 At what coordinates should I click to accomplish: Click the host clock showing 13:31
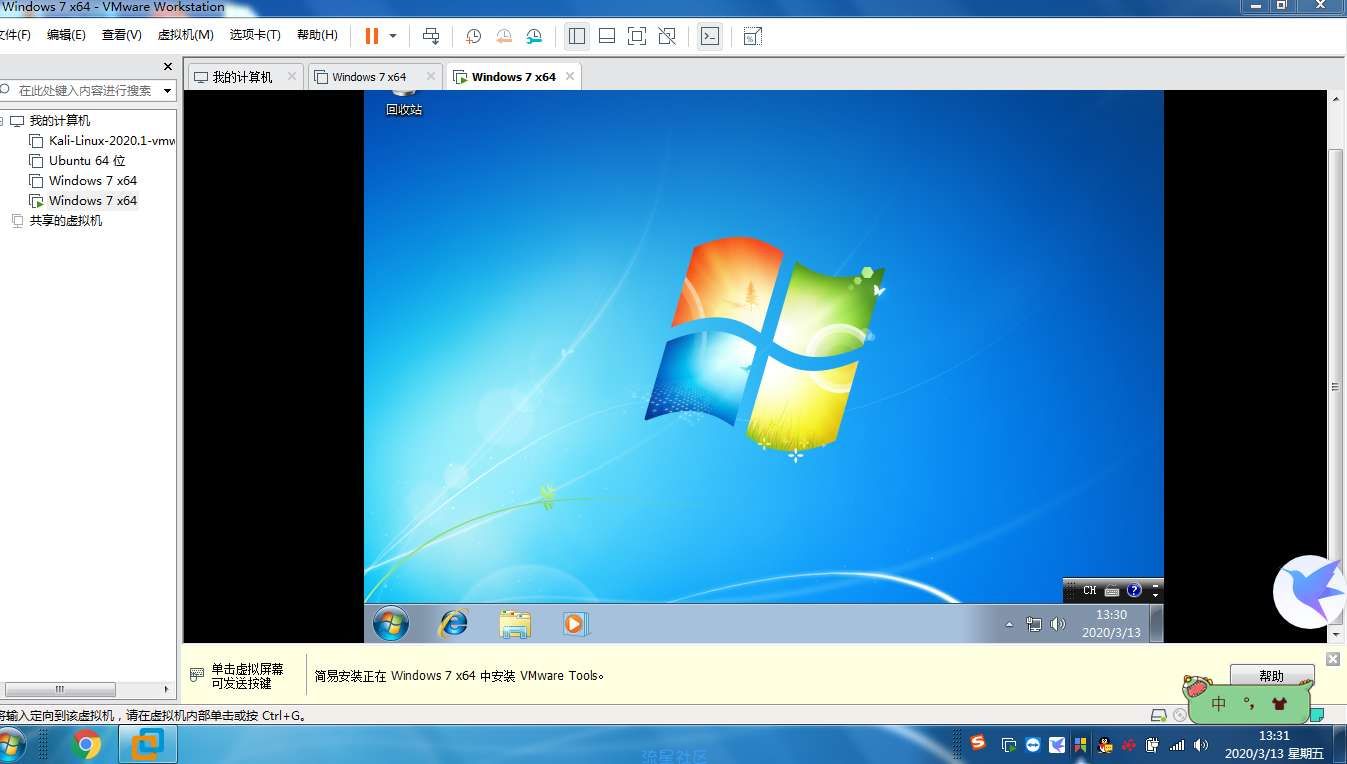1274,745
